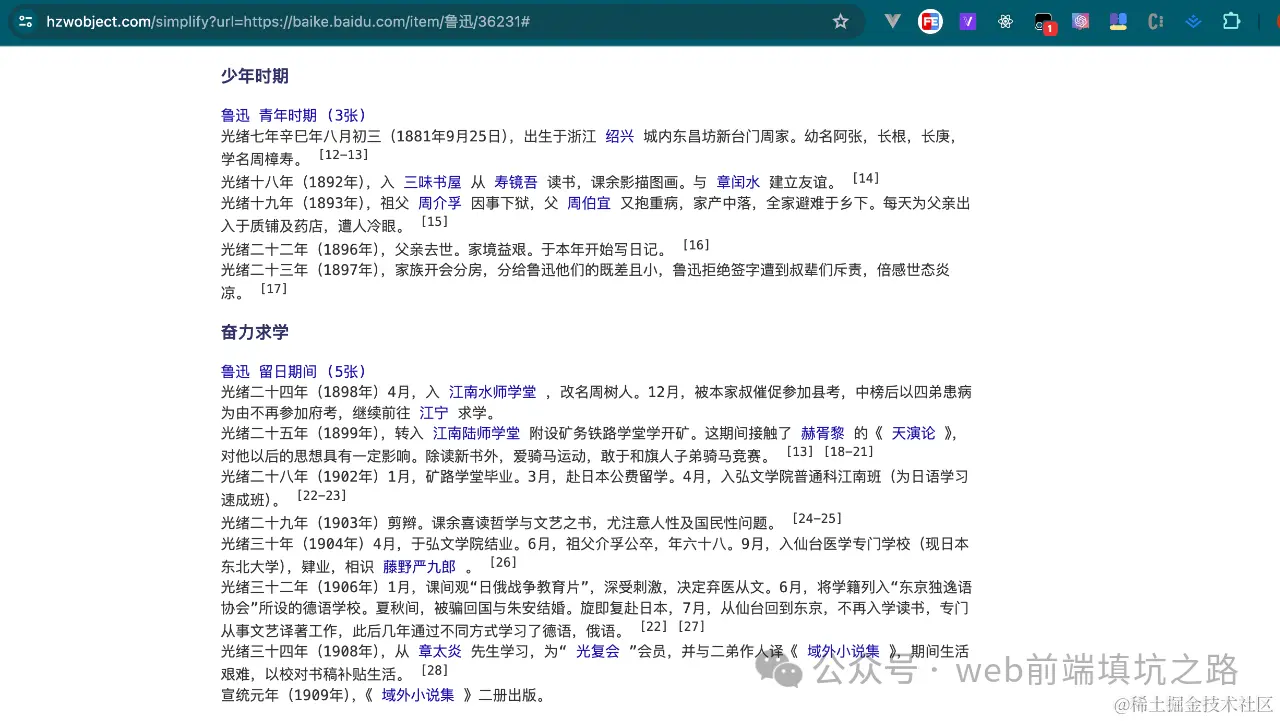The width and height of the screenshot is (1280, 721).
Task: Open the 藤野严九郎 link
Action: (x=419, y=566)
